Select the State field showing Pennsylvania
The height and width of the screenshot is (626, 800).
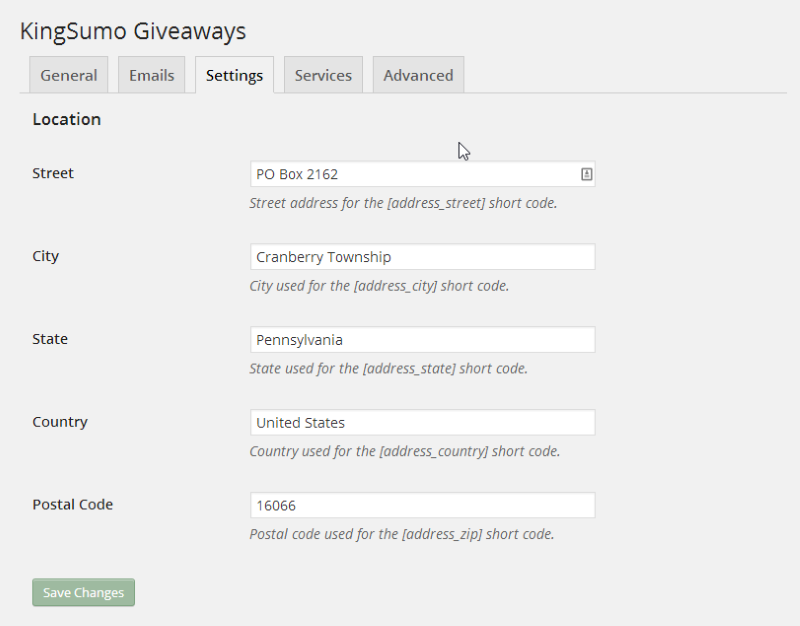(x=422, y=340)
